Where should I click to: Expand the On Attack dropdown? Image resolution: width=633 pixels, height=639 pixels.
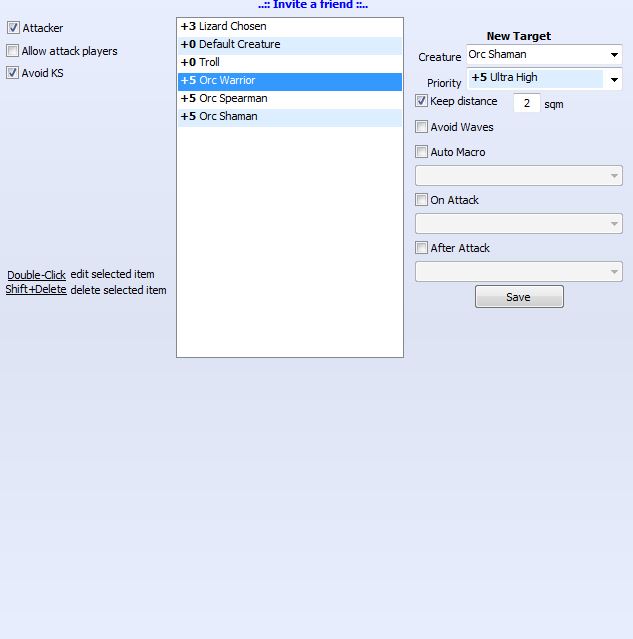pyautogui.click(x=518, y=224)
